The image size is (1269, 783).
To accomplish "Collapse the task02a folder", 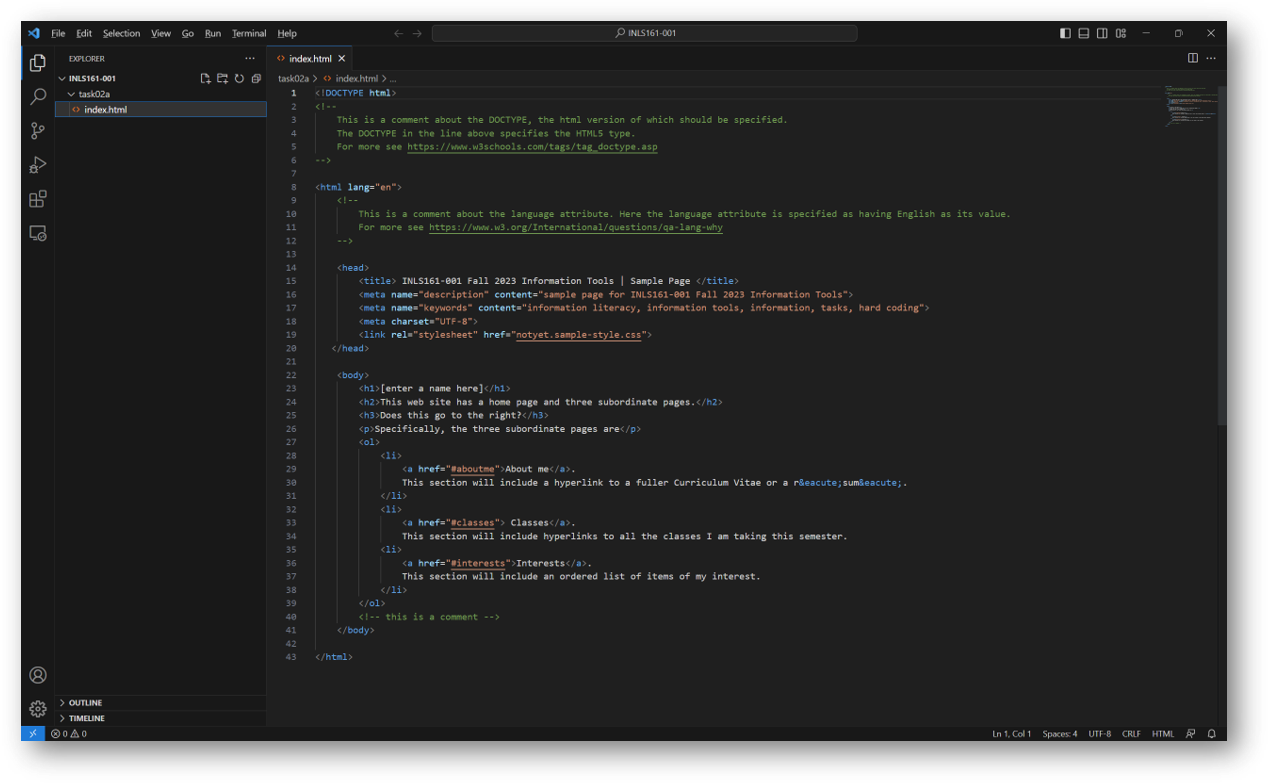I will (72, 93).
